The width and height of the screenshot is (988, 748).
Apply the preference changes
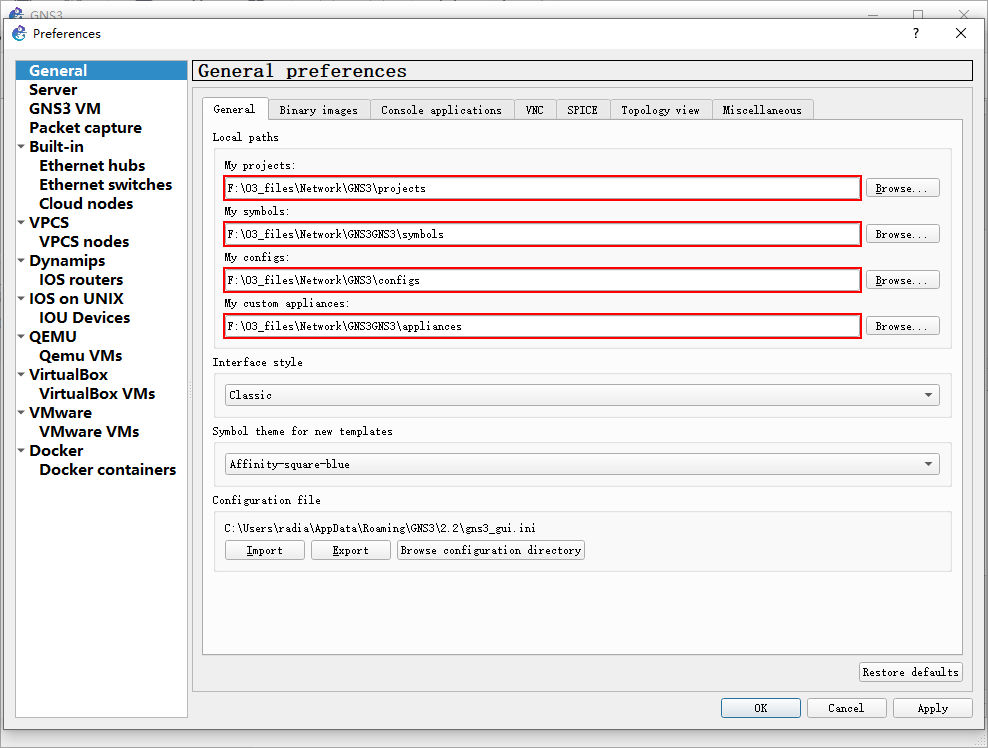tap(933, 708)
